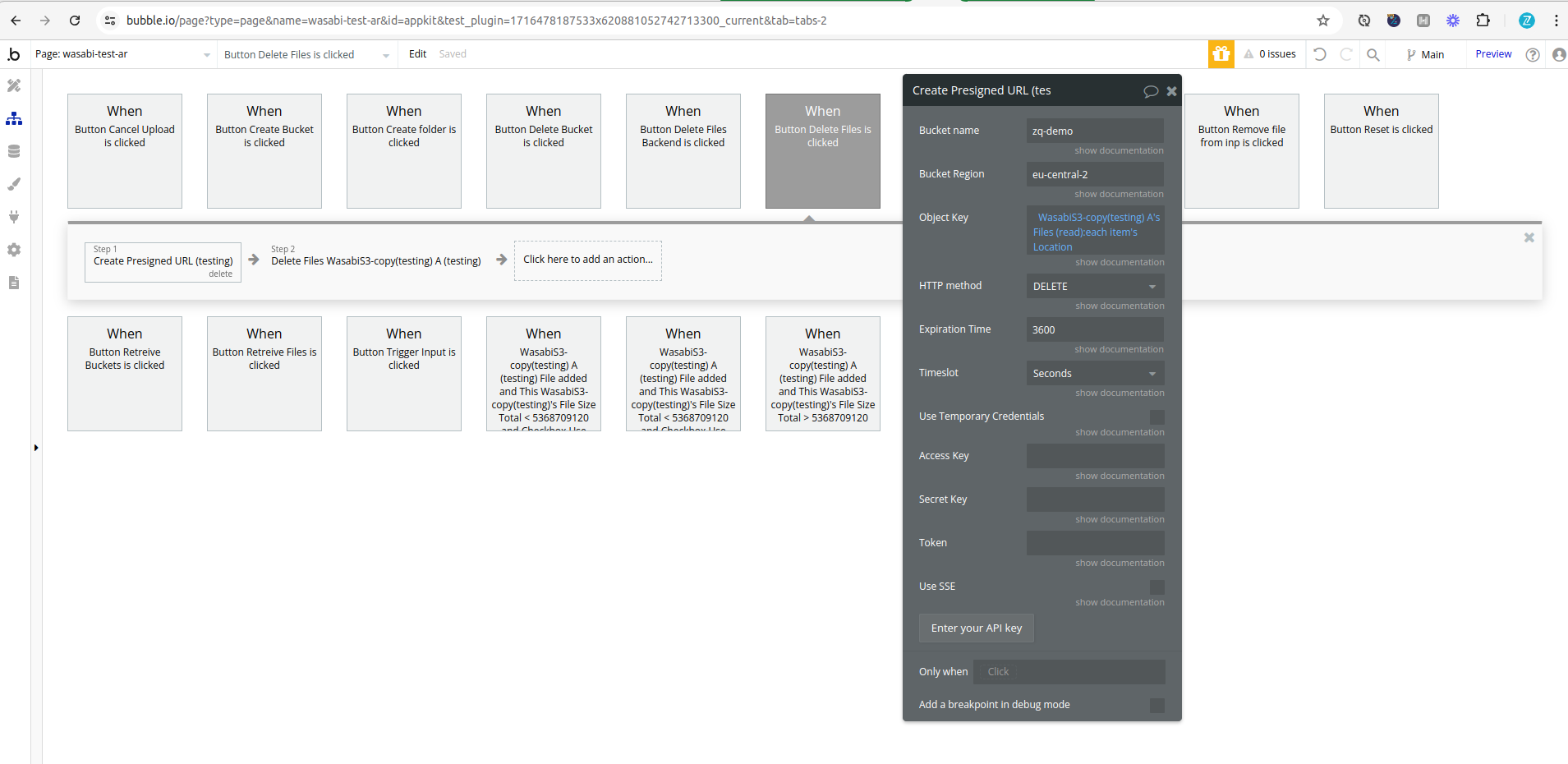Select the Button Delete Bucket event
The height and width of the screenshot is (764, 1568).
tap(544, 151)
